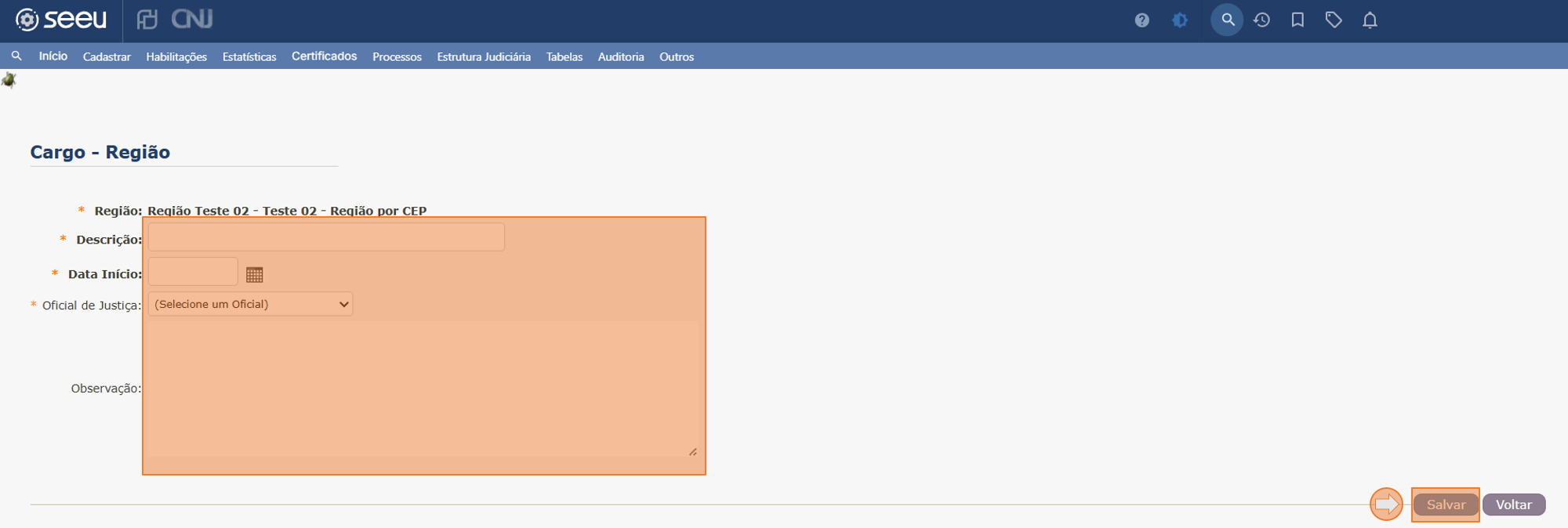
Task: Toggle the contrast theme icon
Action: 1180,20
